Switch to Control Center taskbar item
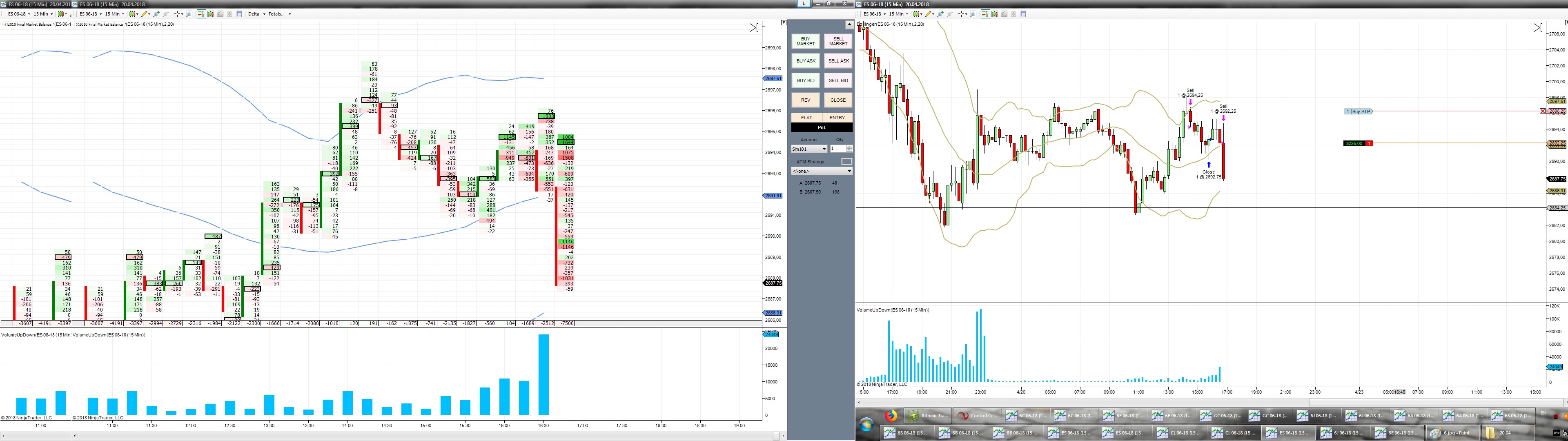The image size is (1568, 441). coord(976,416)
